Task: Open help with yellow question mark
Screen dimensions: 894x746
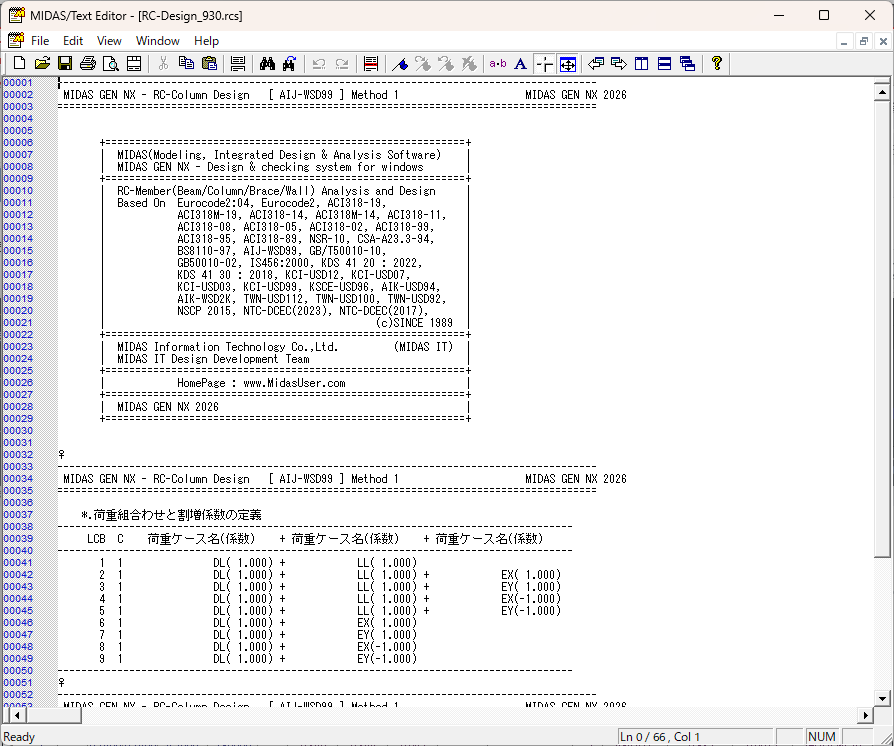Action: tap(717, 63)
